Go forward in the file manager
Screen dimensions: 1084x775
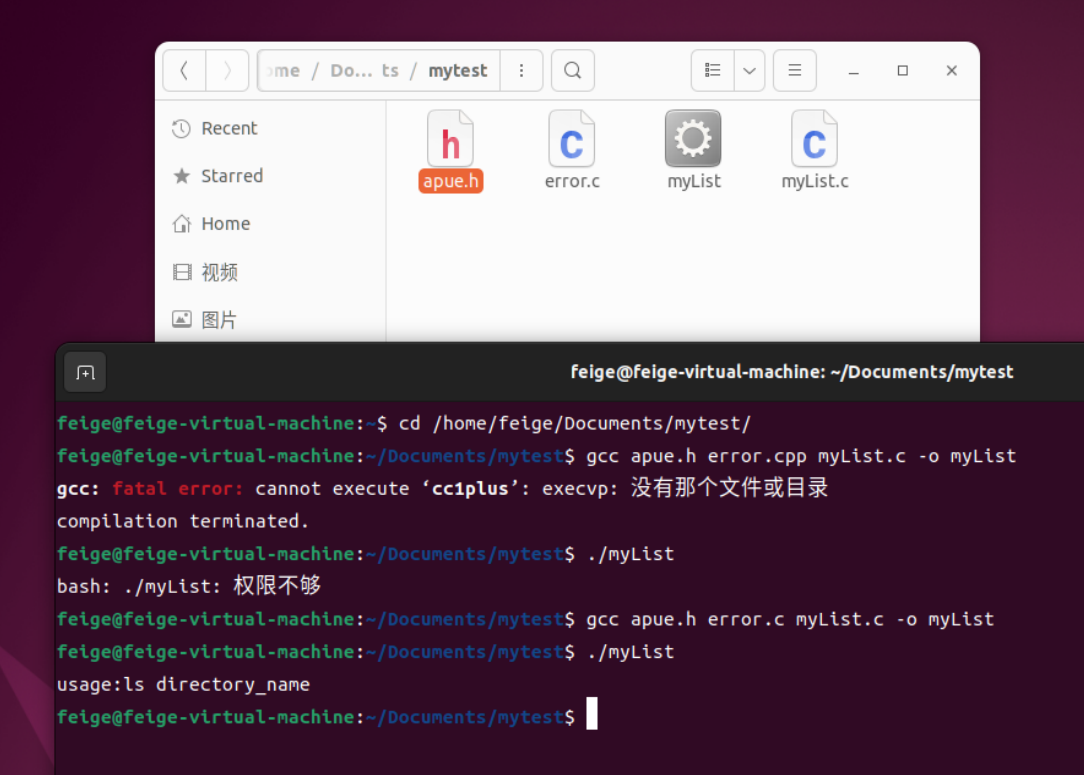pos(227,71)
